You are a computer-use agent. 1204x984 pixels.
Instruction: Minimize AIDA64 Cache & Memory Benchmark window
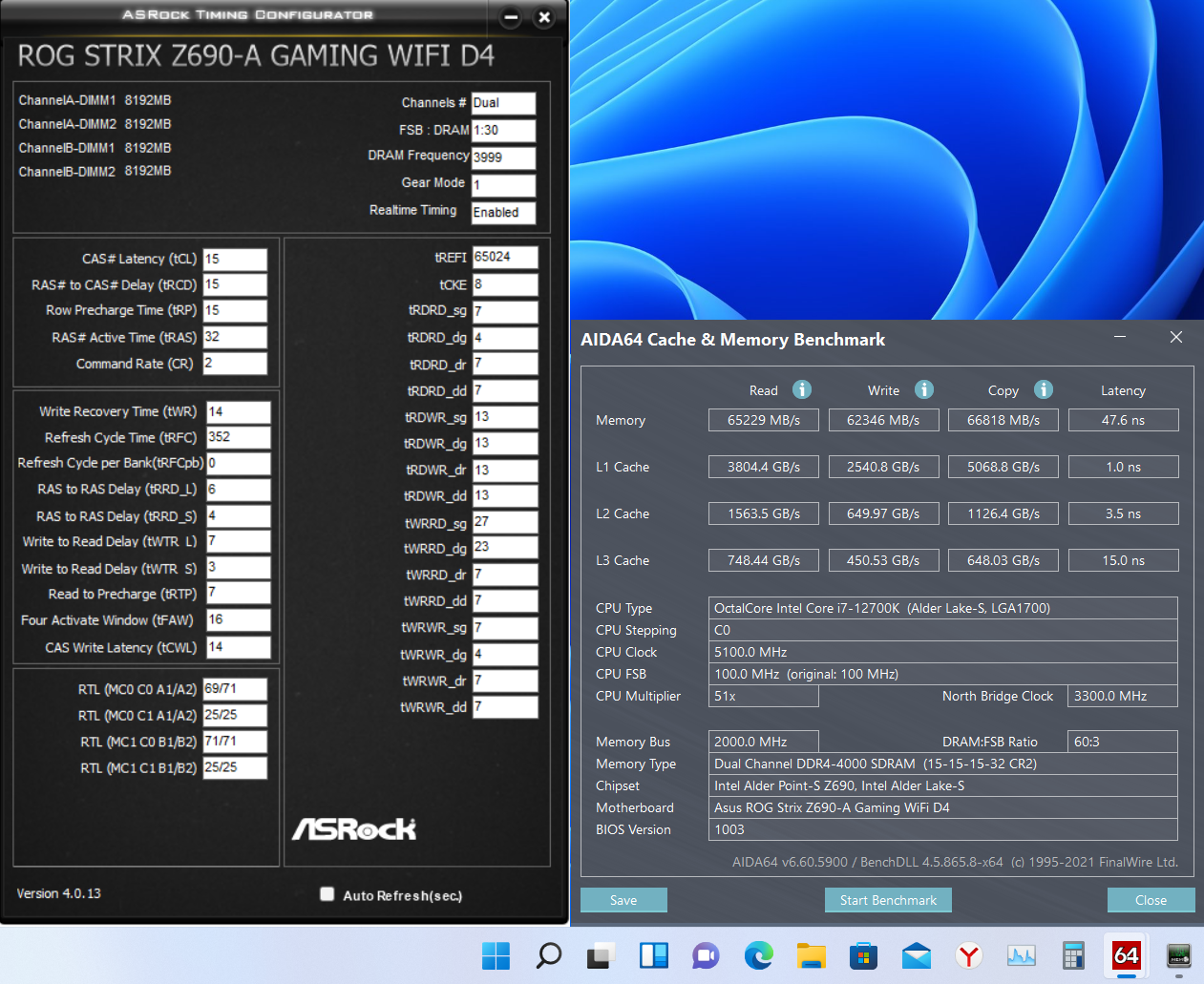[x=1120, y=337]
